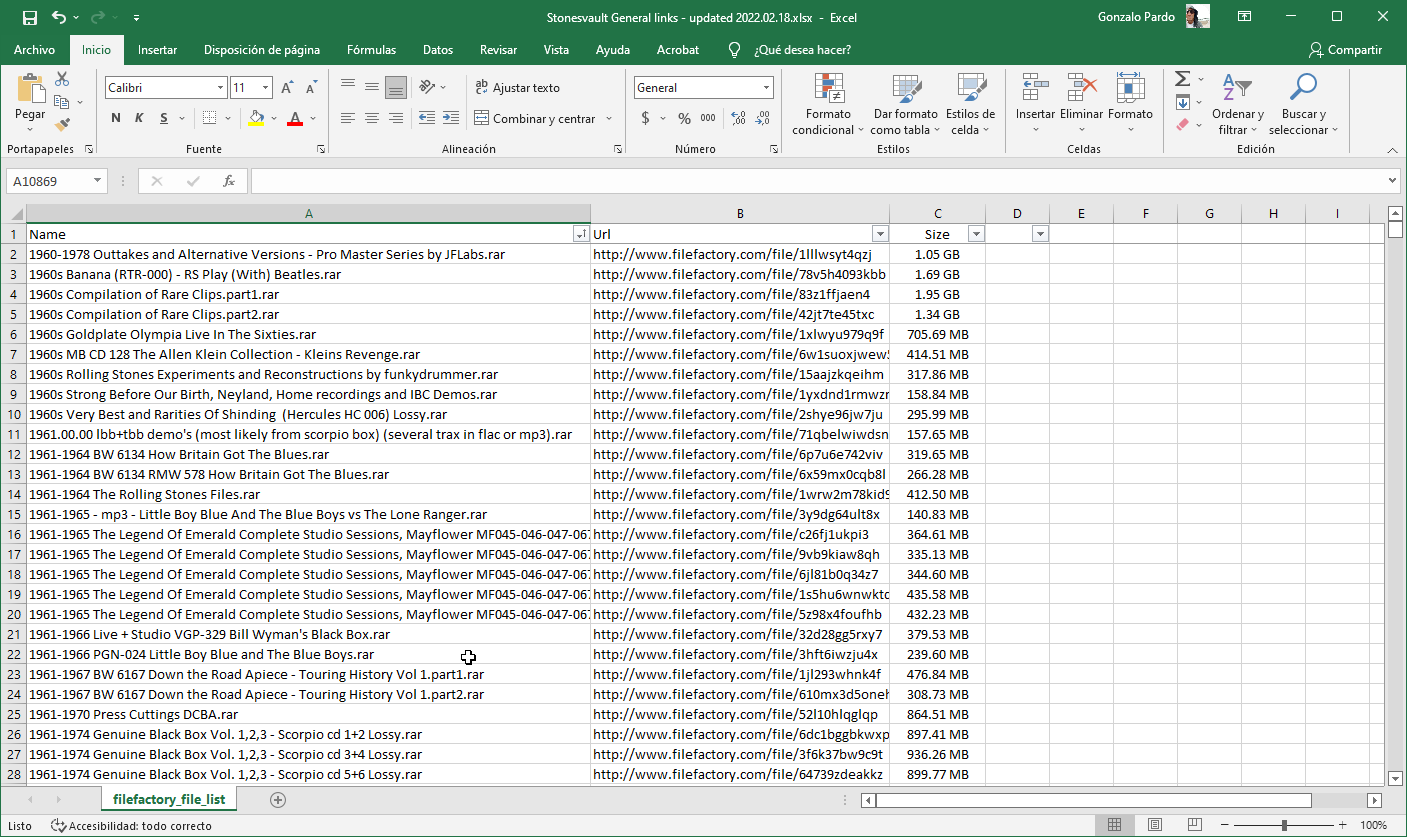
Task: Switch to the Revisar tab
Action: [x=499, y=50]
